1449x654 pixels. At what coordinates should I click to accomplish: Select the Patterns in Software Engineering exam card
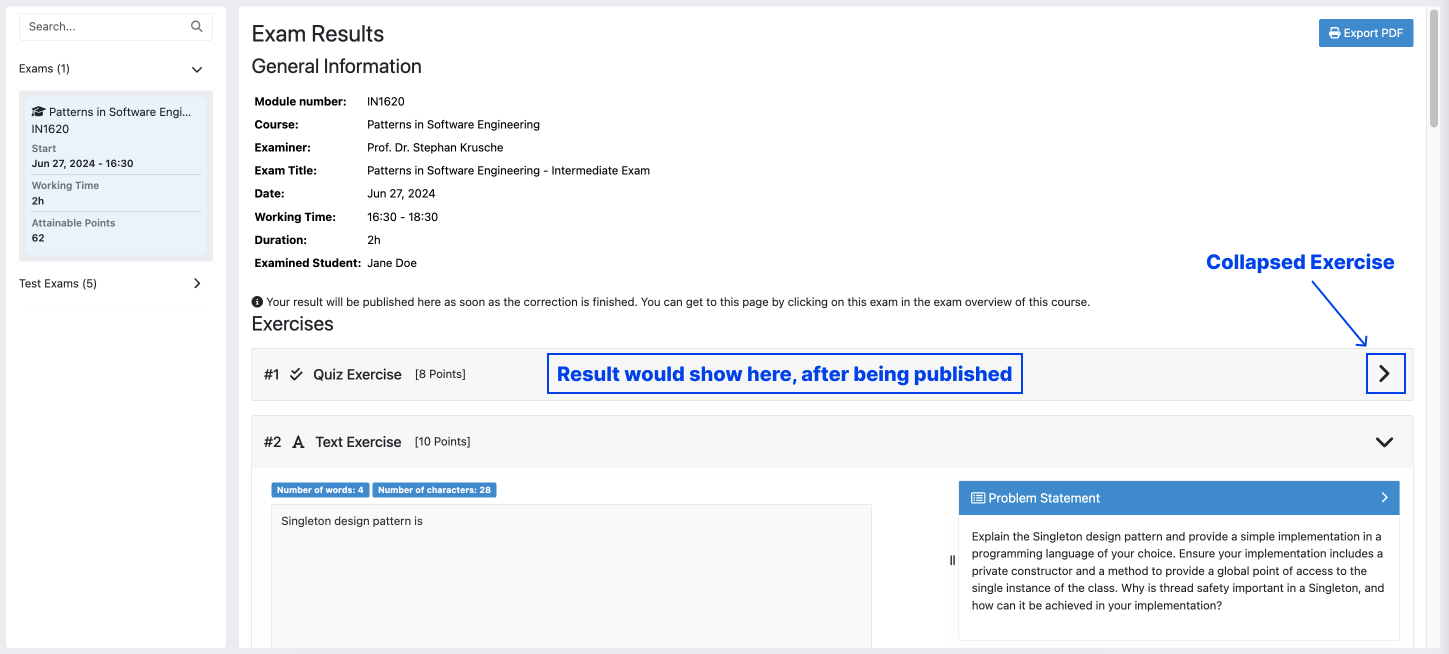[115, 175]
